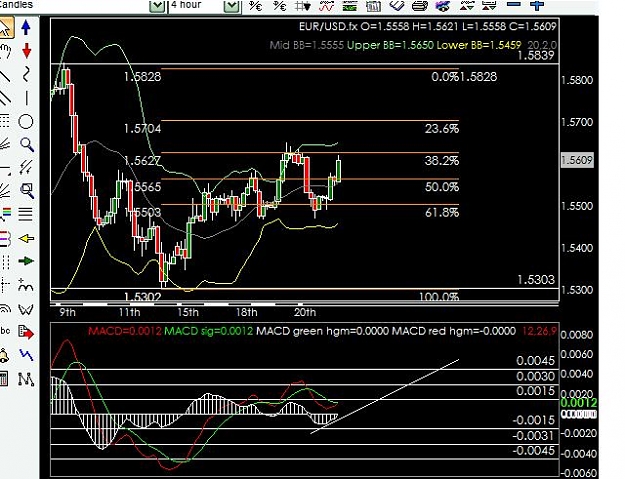625x479 pixels.
Task: Click the MACD 12,26,9 parameters text
Action: [x=539, y=331]
